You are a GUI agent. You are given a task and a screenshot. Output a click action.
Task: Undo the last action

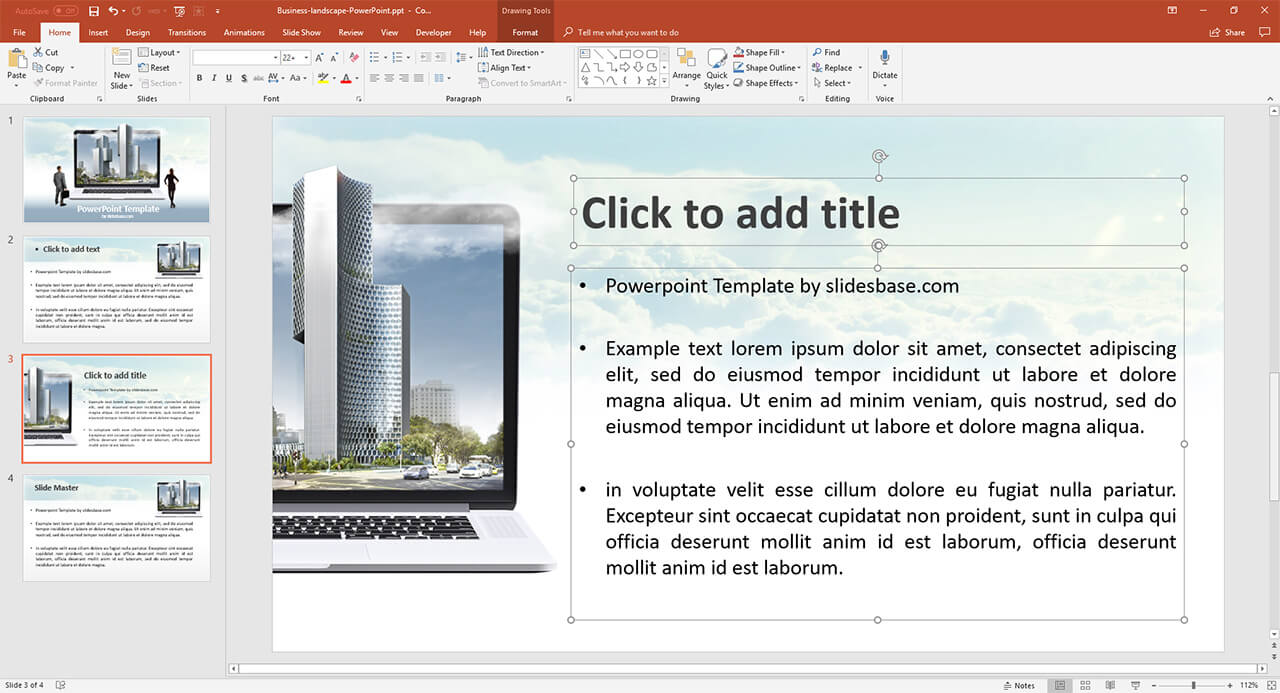coord(113,11)
